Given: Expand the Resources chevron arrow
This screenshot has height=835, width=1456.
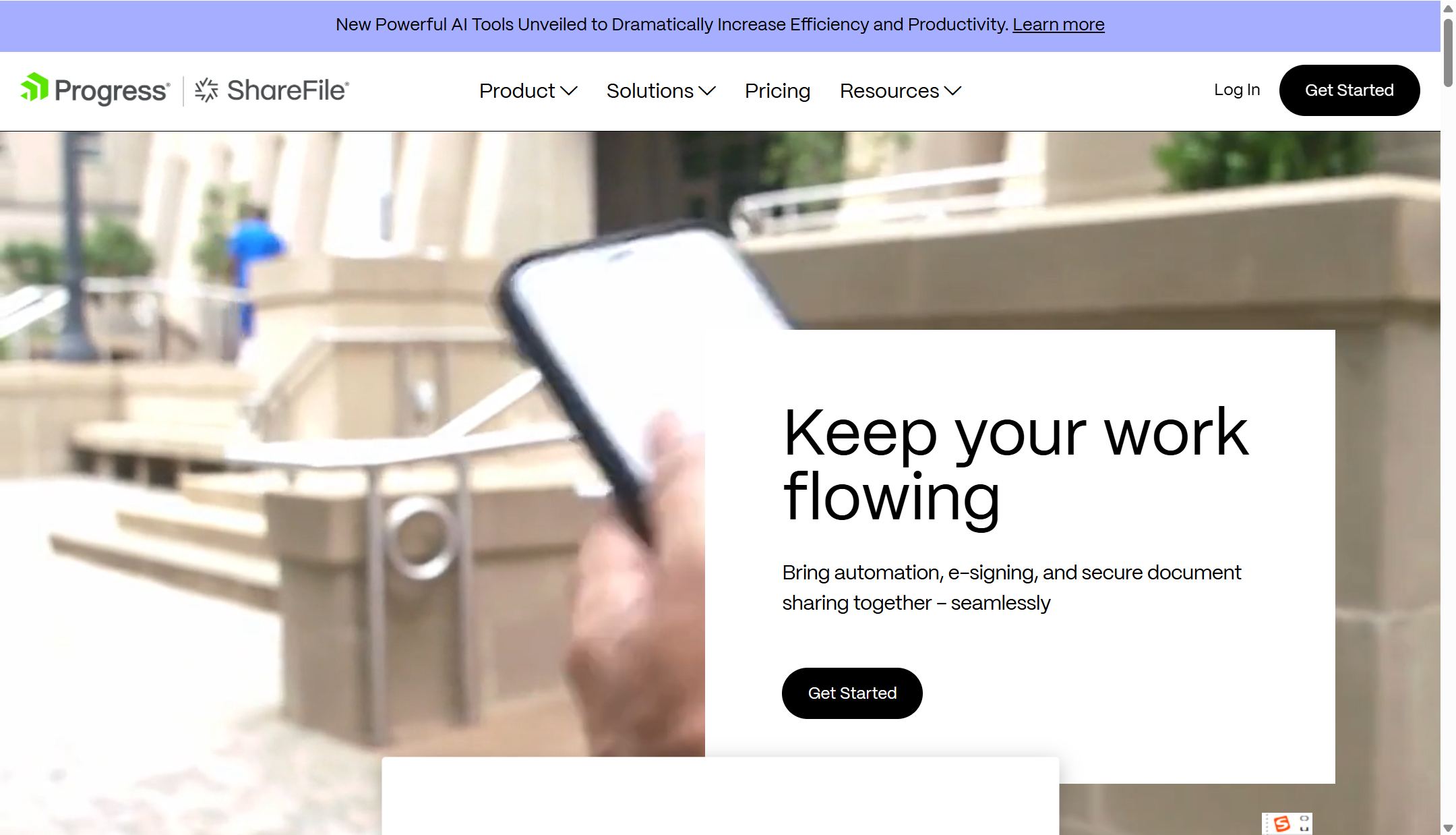Looking at the screenshot, I should 952,91.
